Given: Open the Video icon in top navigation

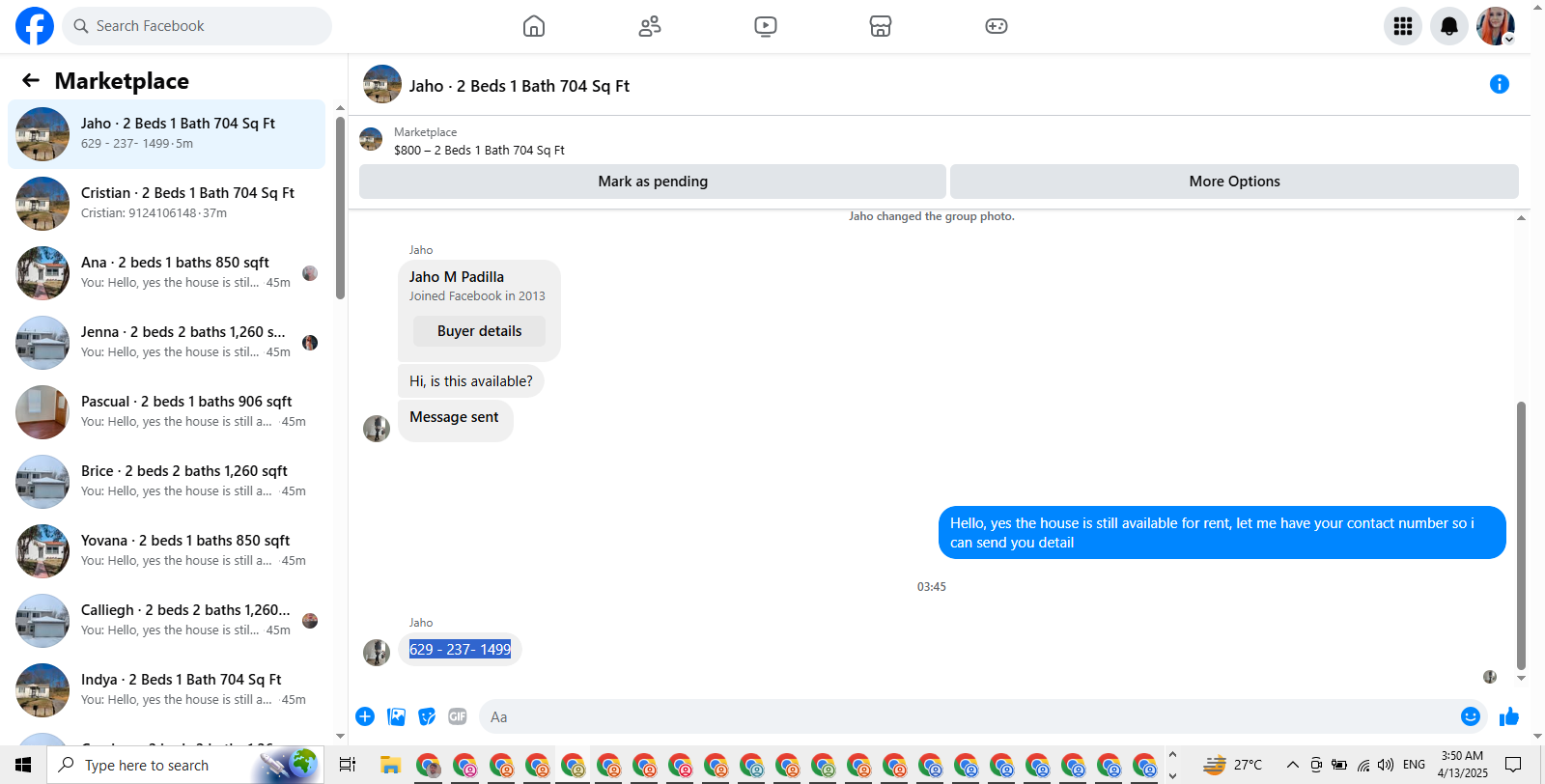Looking at the screenshot, I should coord(766,26).
